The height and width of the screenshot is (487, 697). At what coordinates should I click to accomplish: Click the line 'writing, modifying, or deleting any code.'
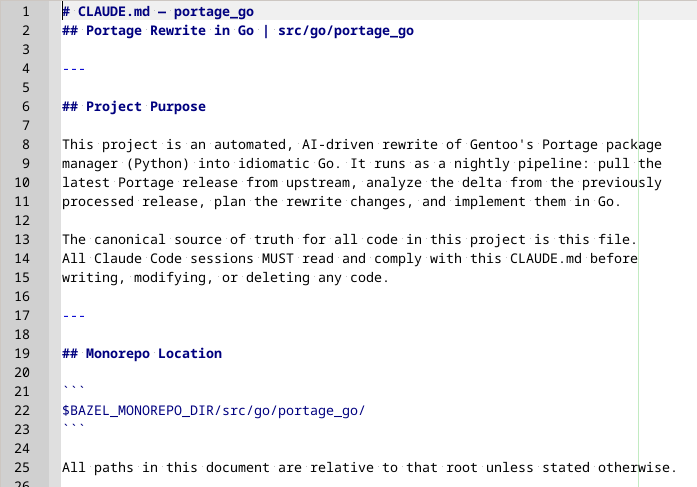(225, 278)
